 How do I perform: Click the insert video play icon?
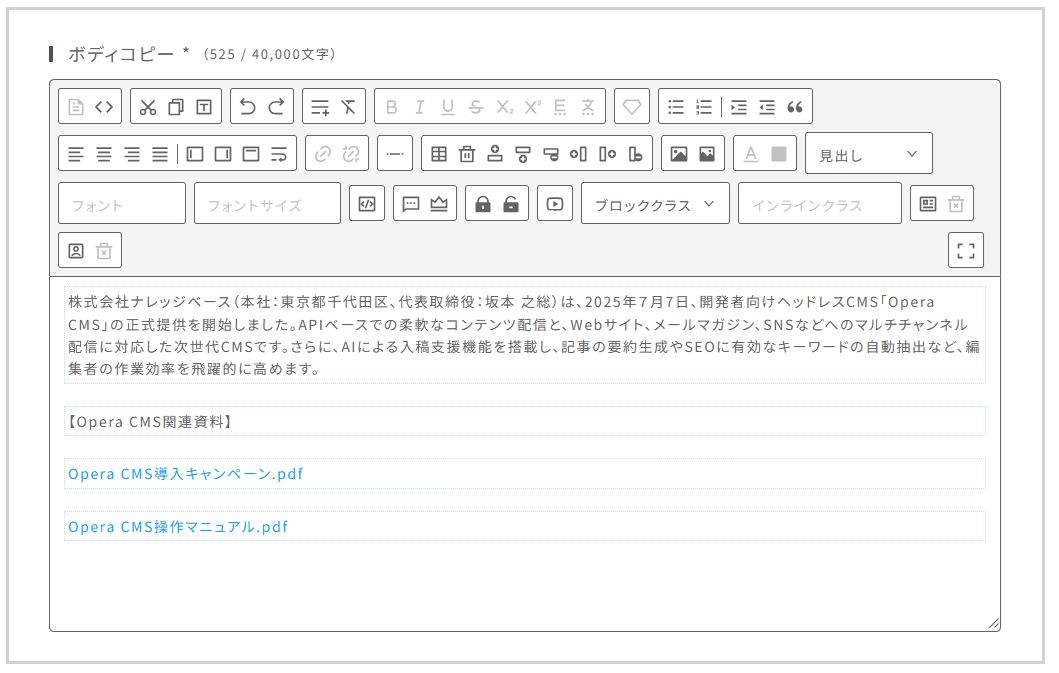[555, 203]
